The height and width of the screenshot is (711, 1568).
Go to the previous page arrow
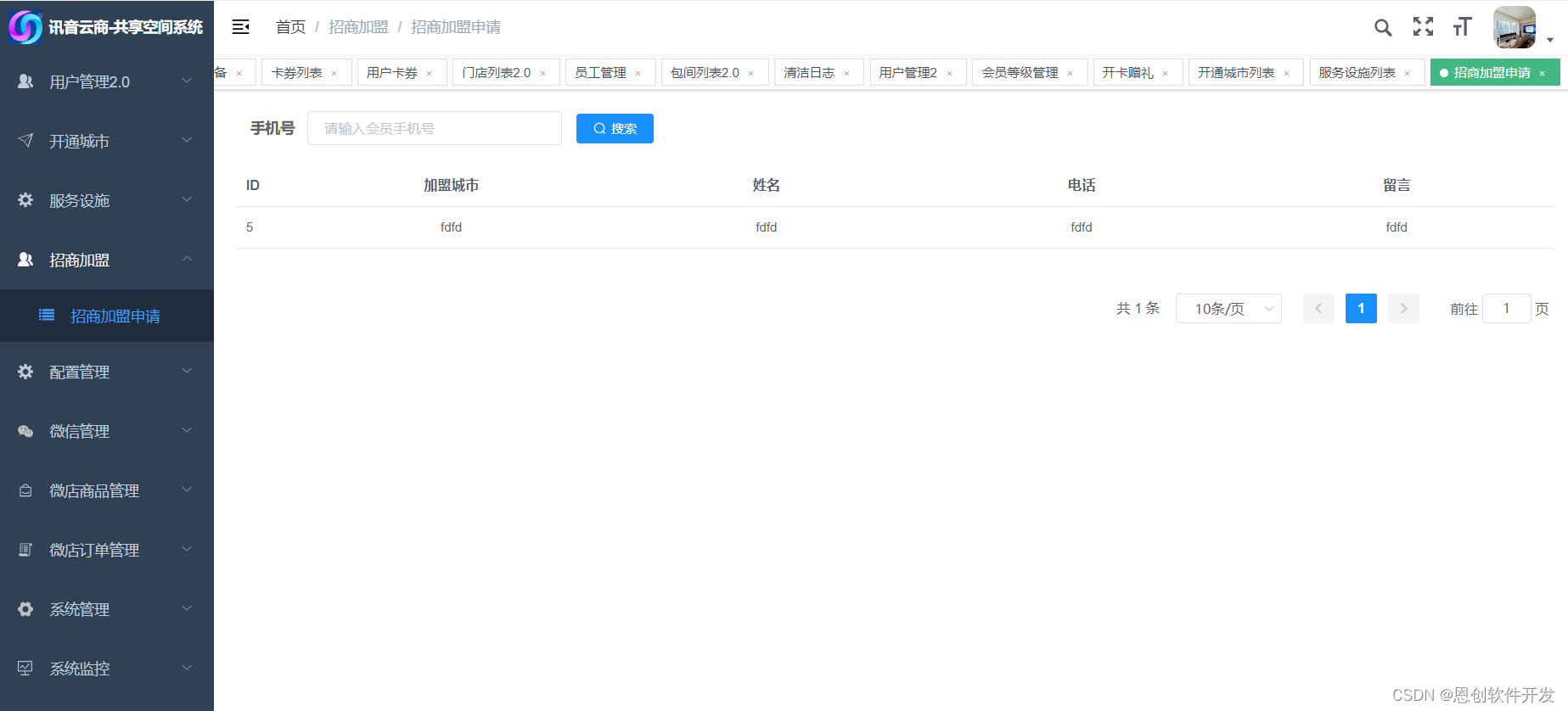[1318, 309]
